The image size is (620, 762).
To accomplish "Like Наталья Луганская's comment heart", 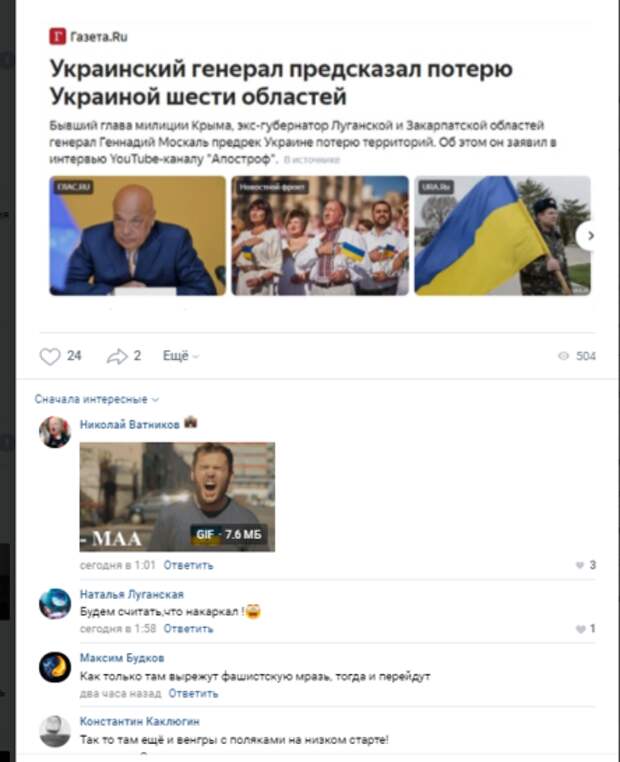I will pyautogui.click(x=580, y=629).
